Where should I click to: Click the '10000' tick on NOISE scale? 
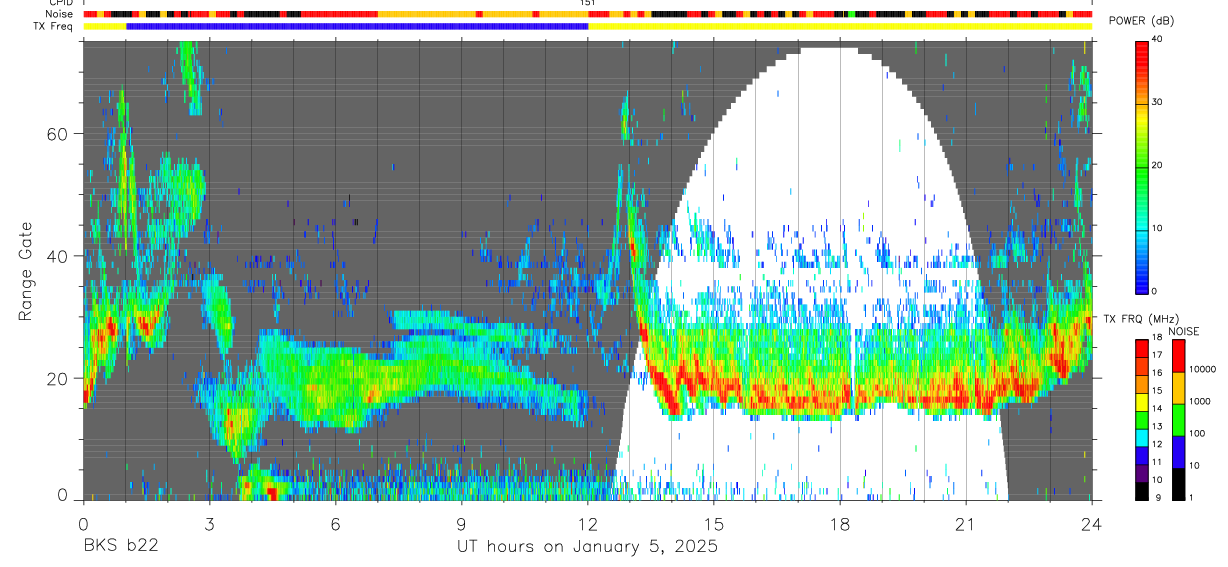(x=1202, y=370)
